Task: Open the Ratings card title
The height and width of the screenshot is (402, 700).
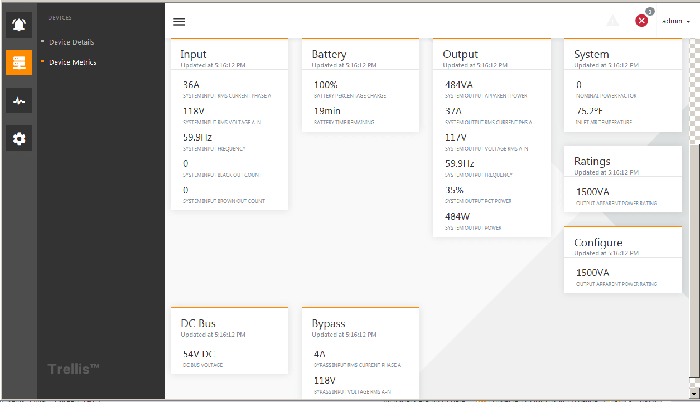Action: coord(592,161)
